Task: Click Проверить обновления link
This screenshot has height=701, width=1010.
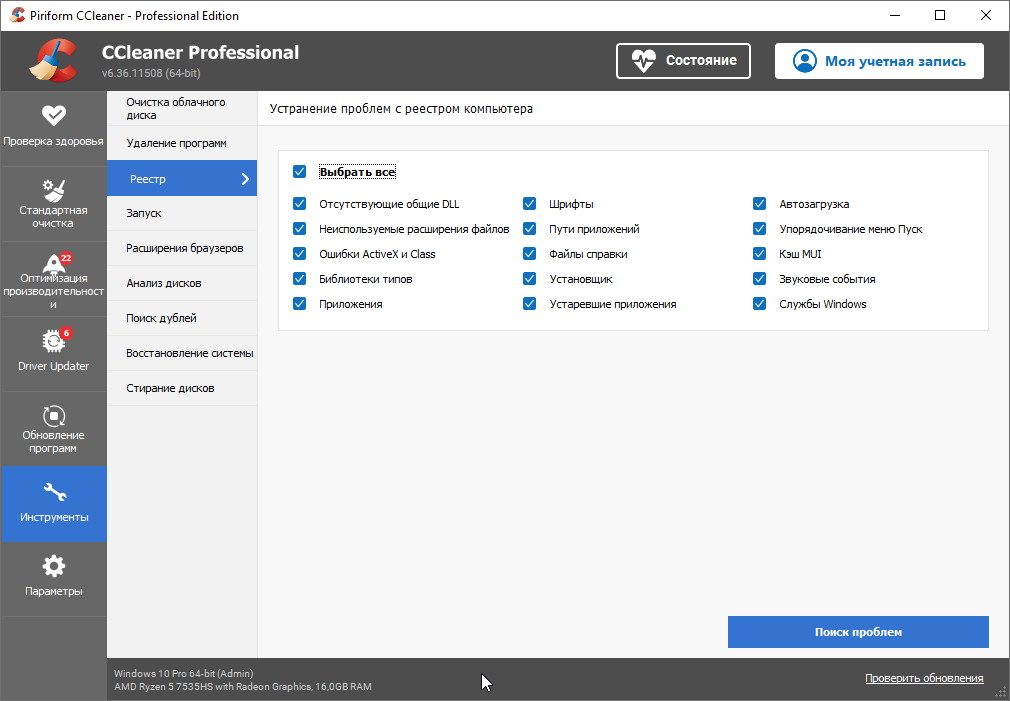Action: (924, 678)
